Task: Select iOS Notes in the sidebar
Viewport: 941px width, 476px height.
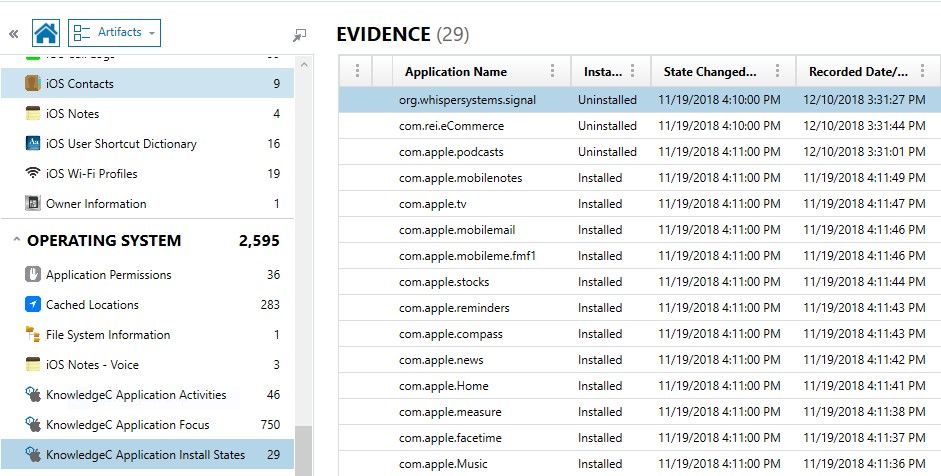Action: click(147, 113)
